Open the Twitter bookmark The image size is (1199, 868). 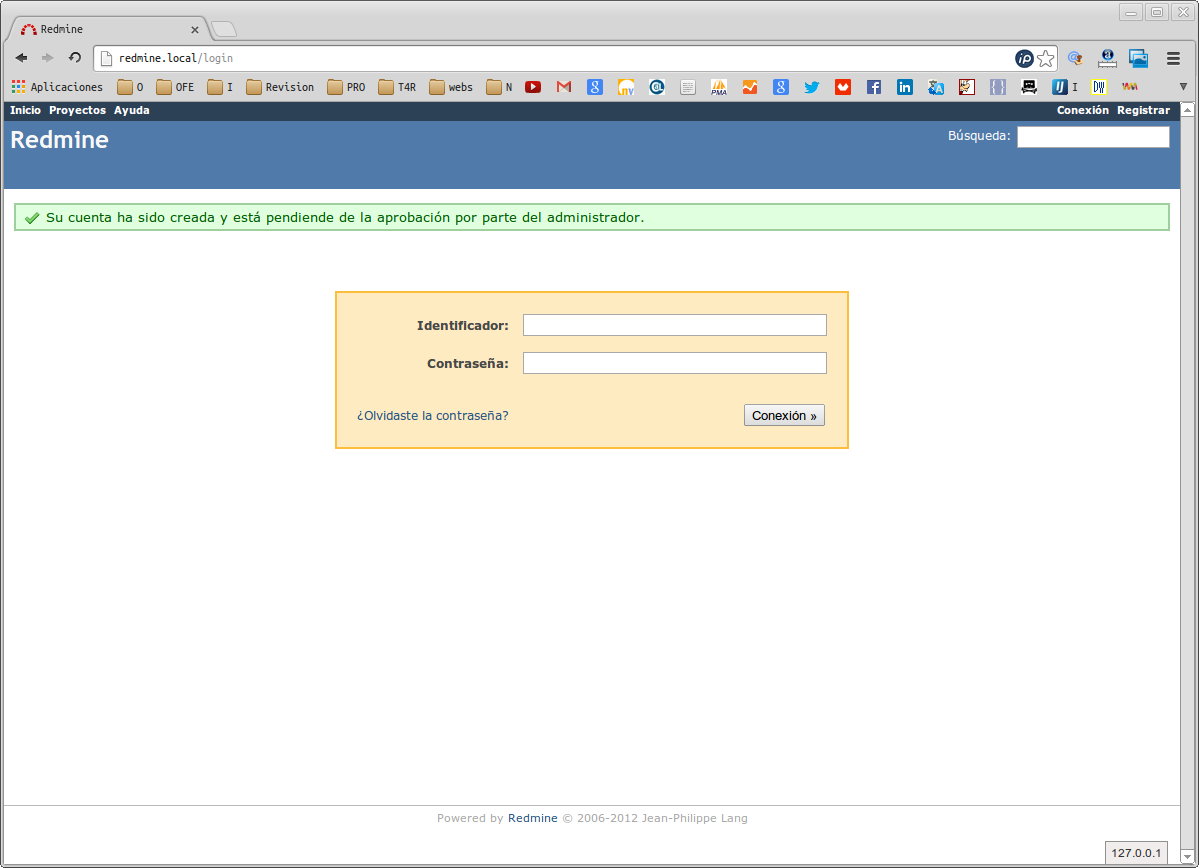coord(811,87)
